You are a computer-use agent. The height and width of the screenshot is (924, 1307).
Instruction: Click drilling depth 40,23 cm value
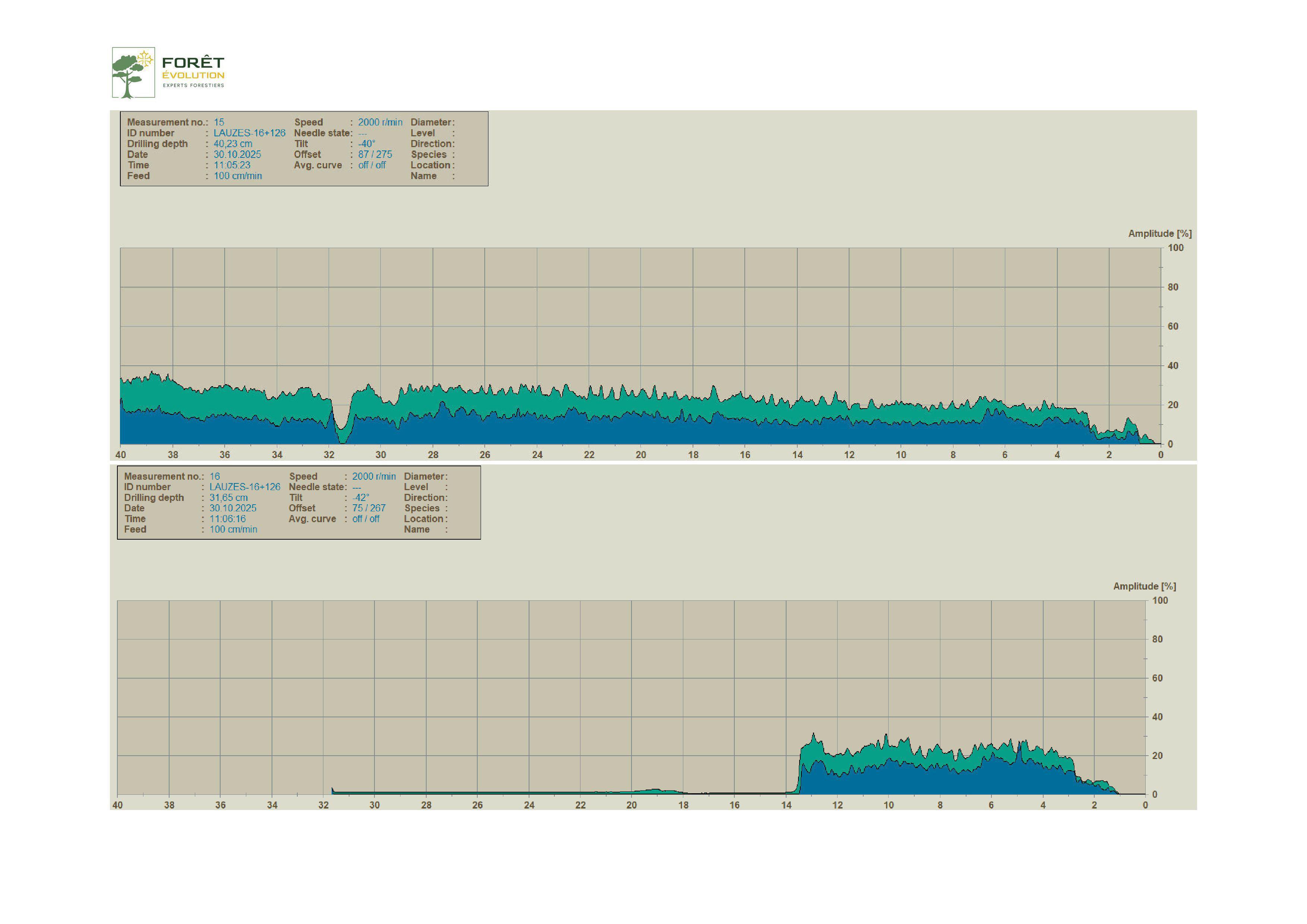[232, 144]
